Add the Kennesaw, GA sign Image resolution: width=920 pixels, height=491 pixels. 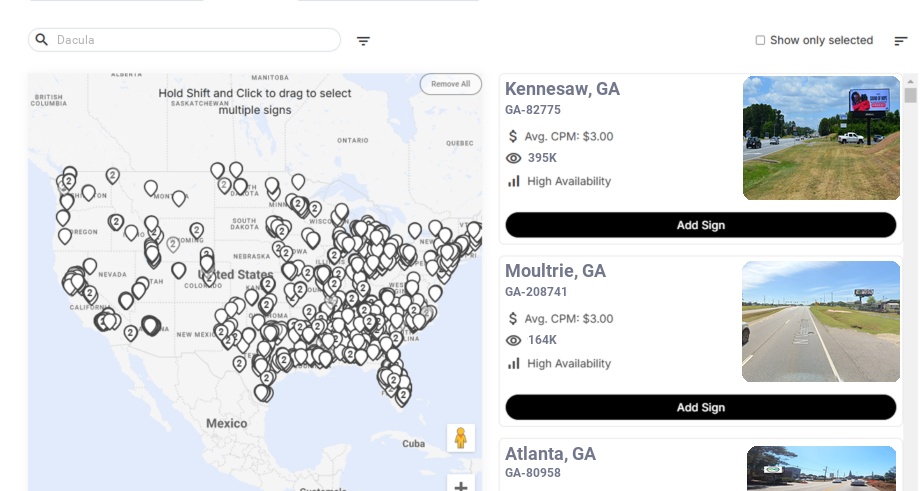700,225
